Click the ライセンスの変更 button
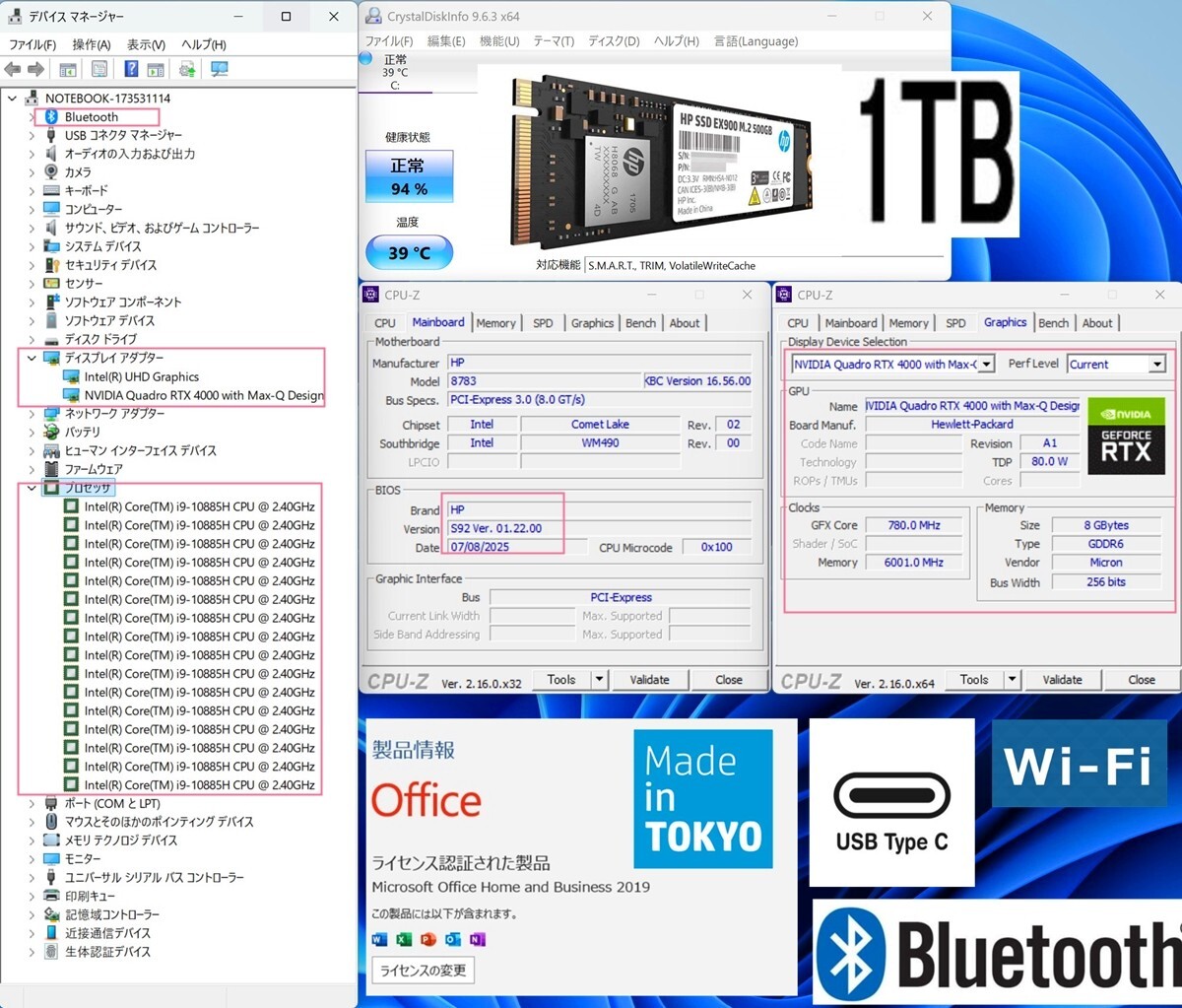This screenshot has height=1008, width=1182. [x=423, y=970]
